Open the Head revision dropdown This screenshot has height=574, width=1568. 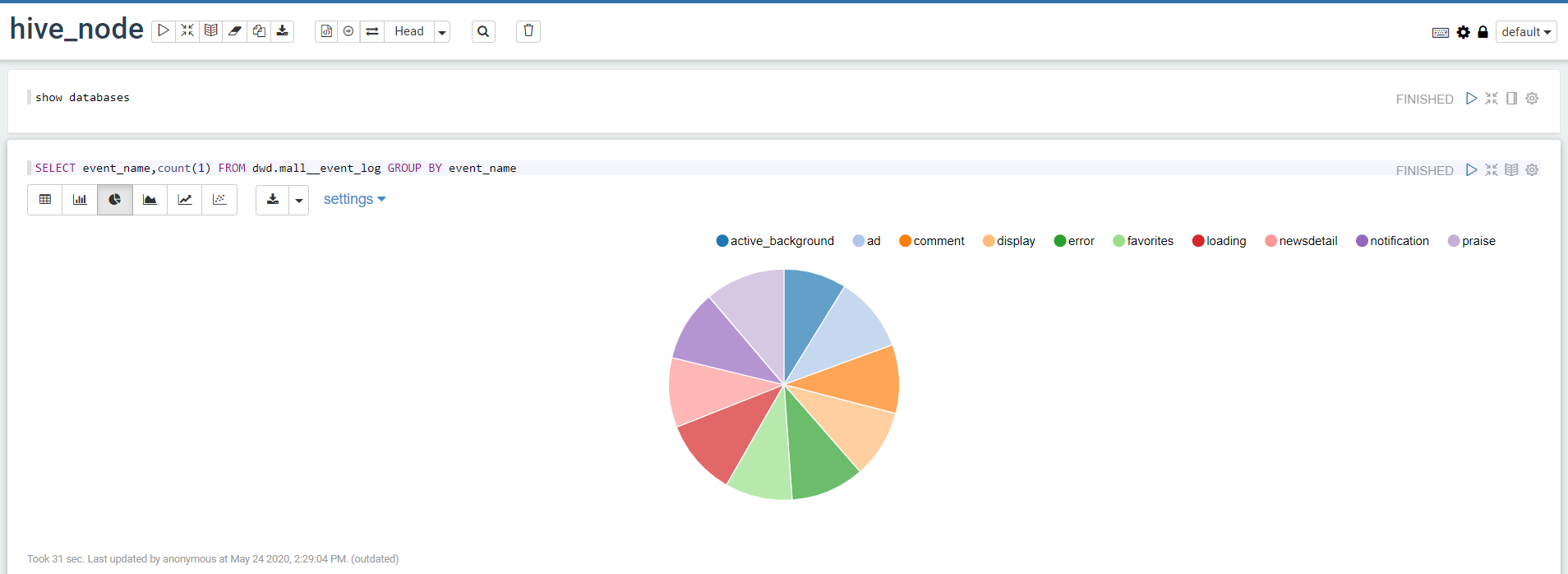point(442,32)
